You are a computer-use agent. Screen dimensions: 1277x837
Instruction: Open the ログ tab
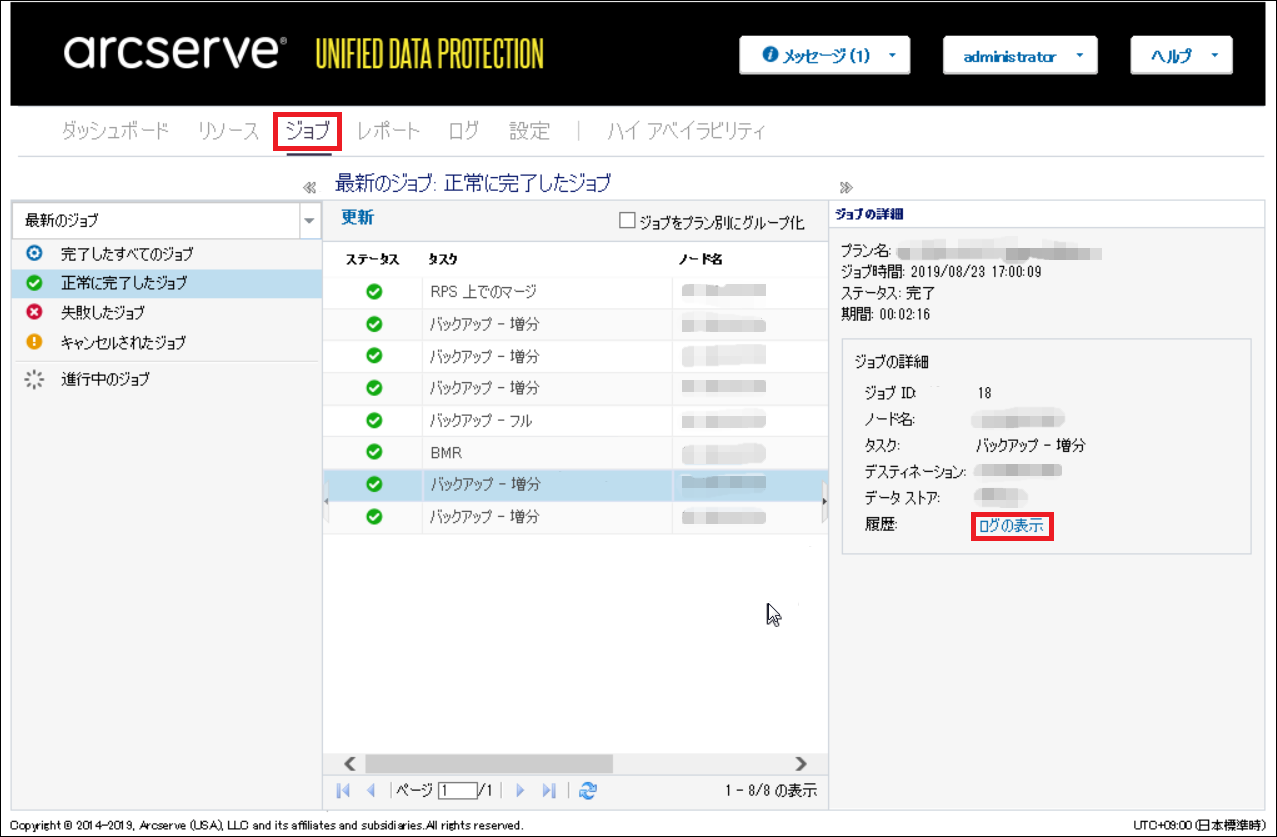(x=464, y=131)
